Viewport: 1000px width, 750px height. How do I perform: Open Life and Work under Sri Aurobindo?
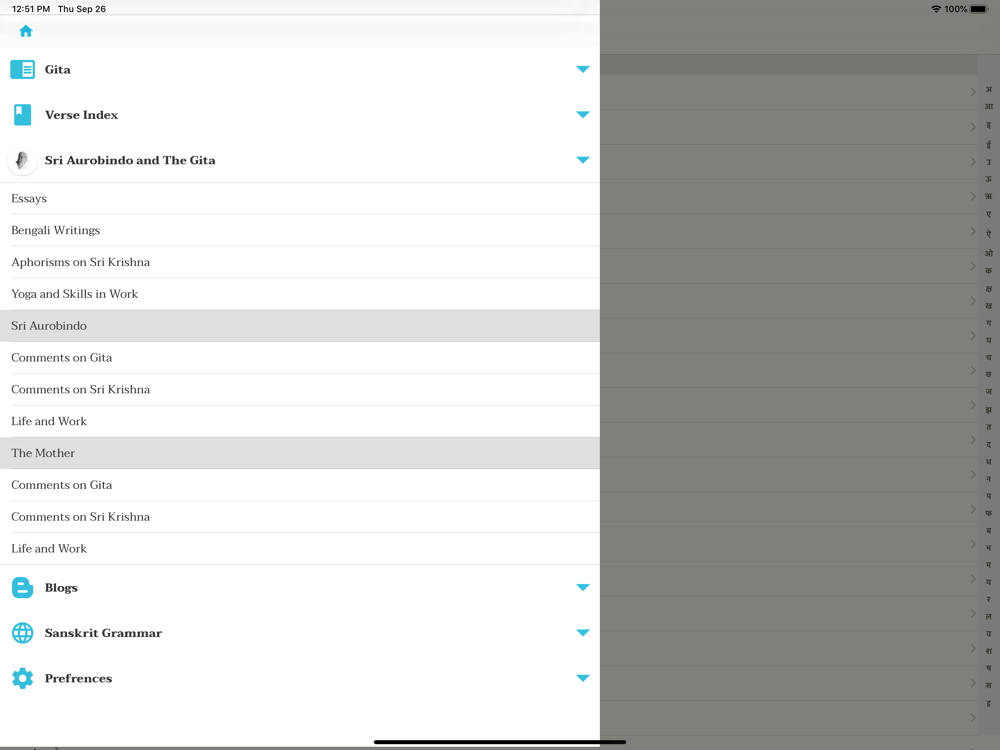[300, 422]
